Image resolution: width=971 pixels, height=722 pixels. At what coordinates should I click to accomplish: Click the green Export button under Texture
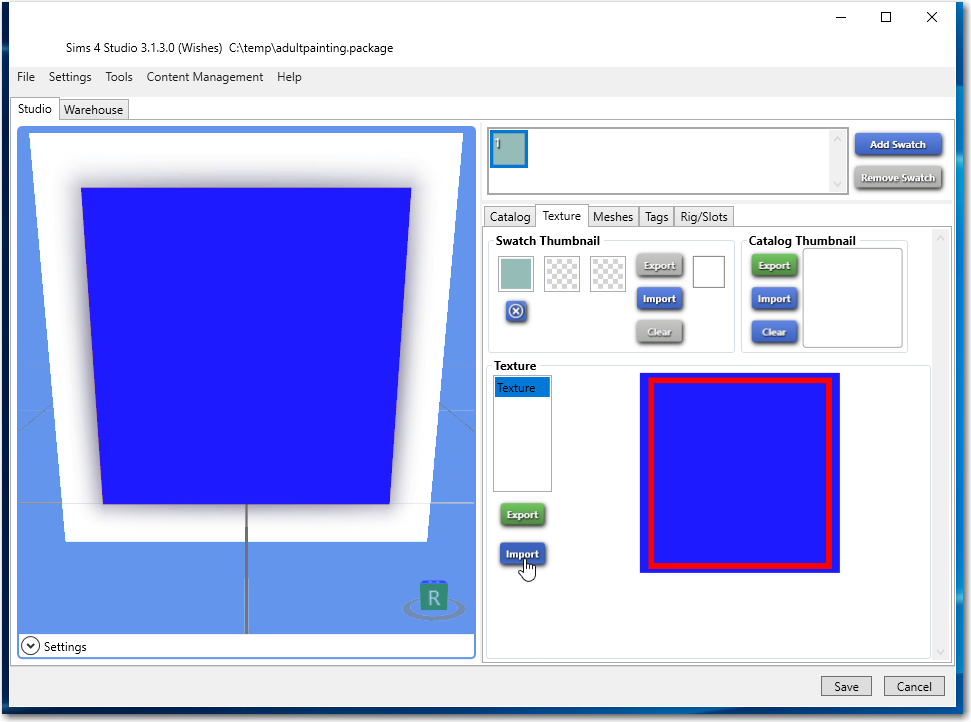[x=522, y=515]
